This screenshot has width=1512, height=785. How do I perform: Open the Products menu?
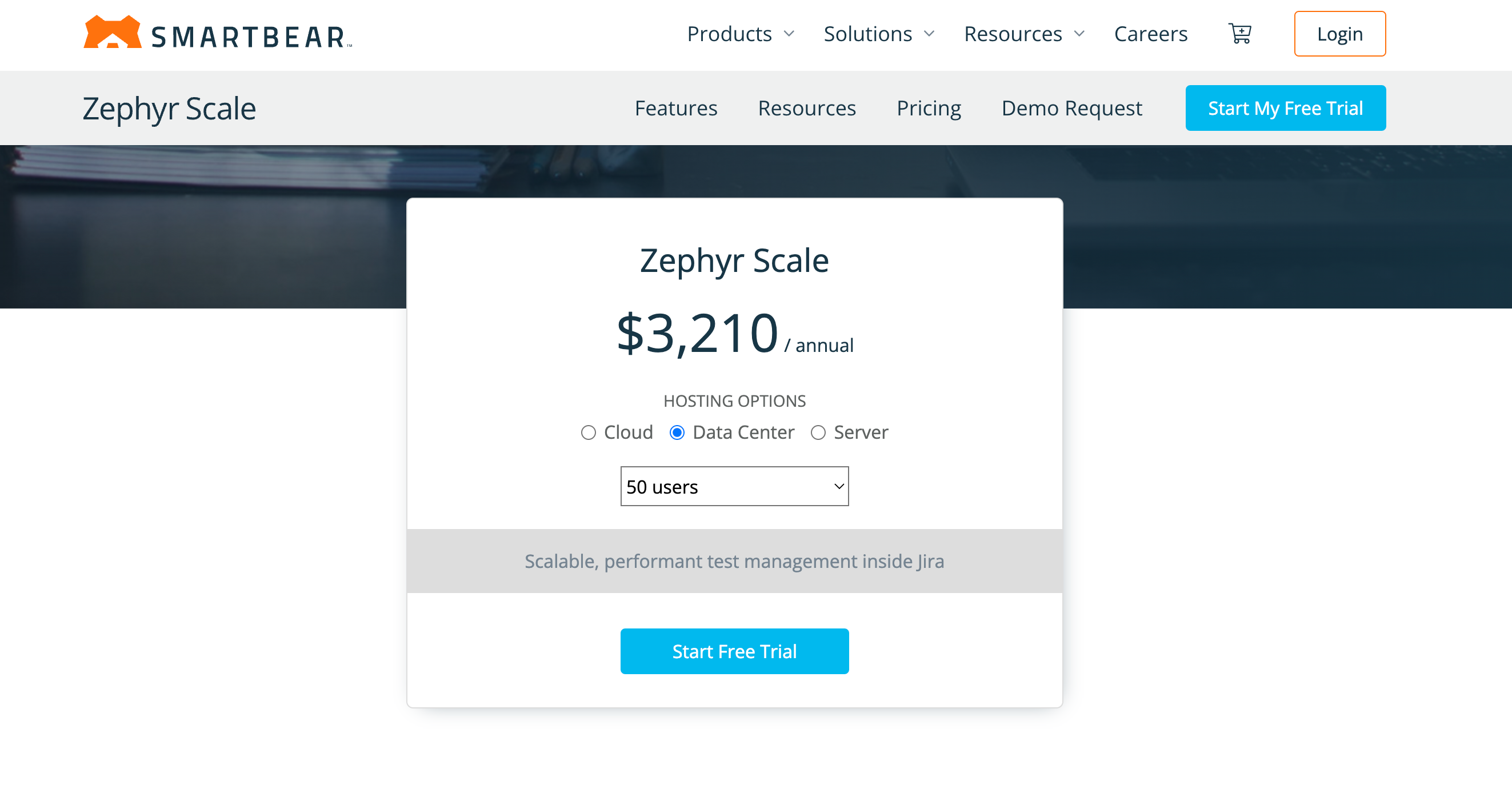pos(730,34)
